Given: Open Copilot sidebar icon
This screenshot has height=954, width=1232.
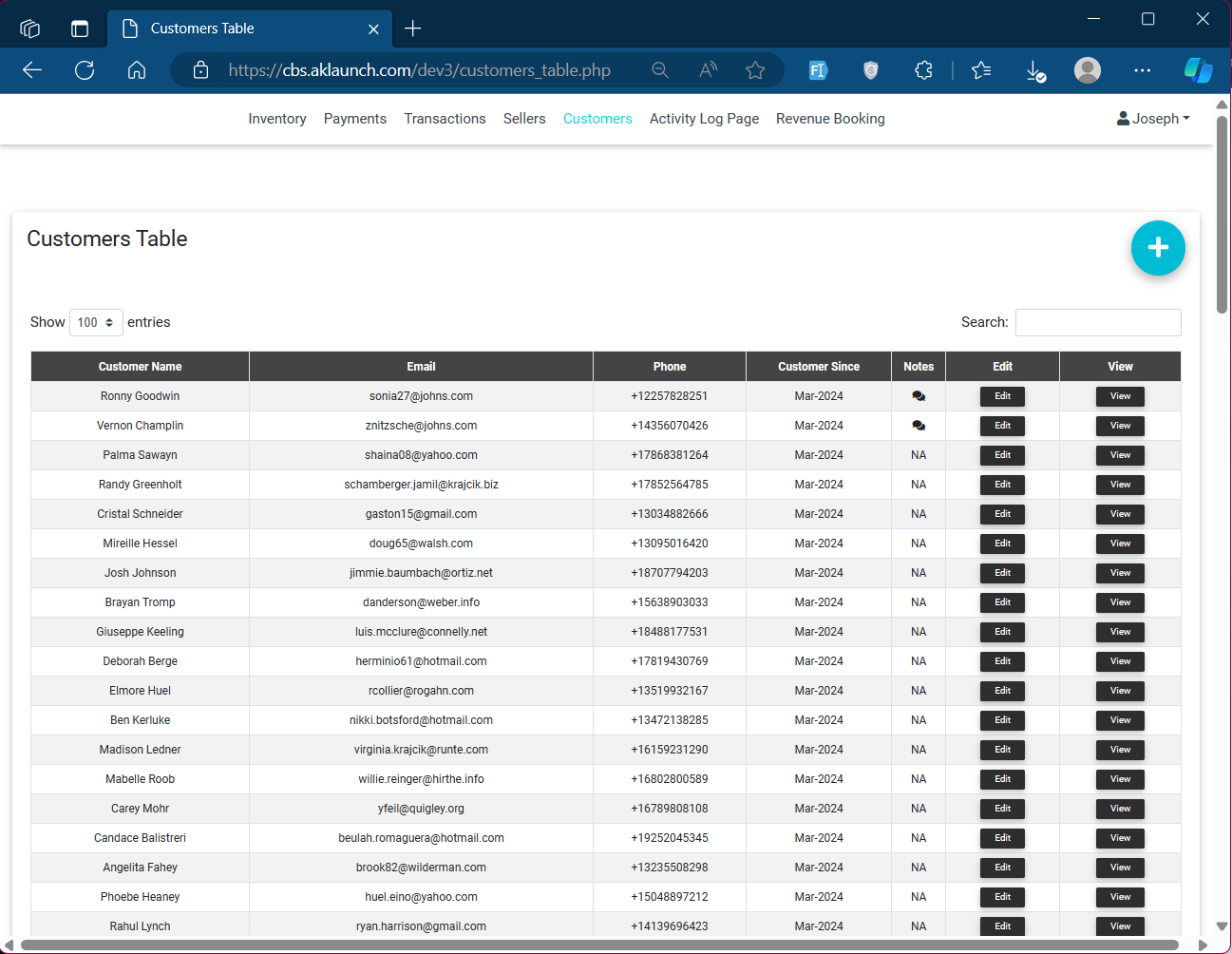Looking at the screenshot, I should 1197,70.
